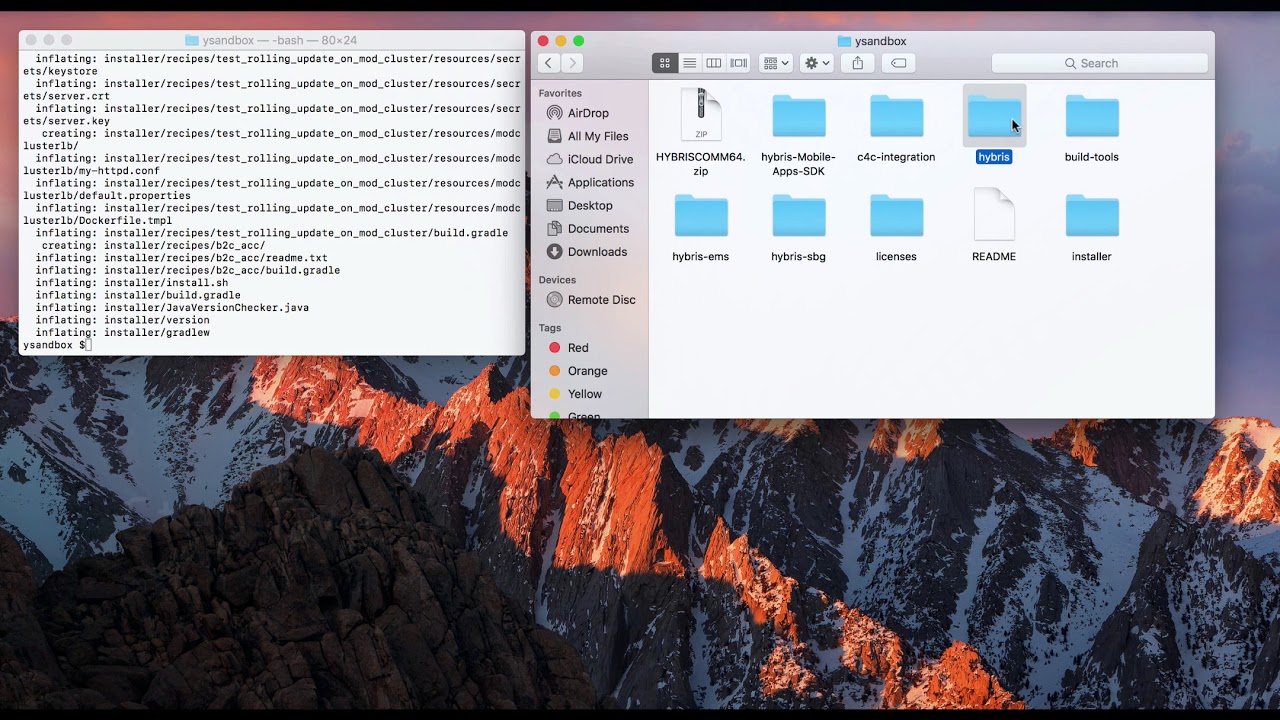Viewport: 1280px width, 720px height.
Task: Select the installer folder
Action: (1092, 216)
